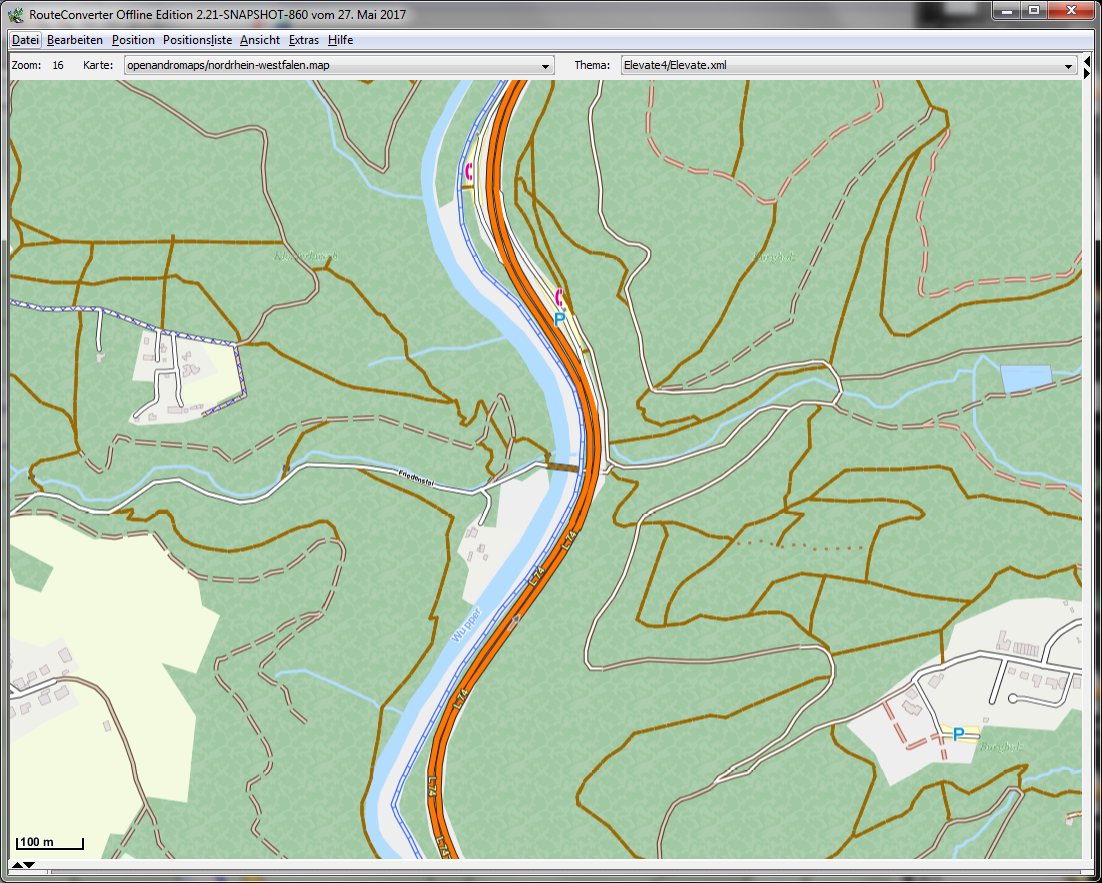
Task: Click the up arrow of the bottom panel divider
Action: click(17, 864)
